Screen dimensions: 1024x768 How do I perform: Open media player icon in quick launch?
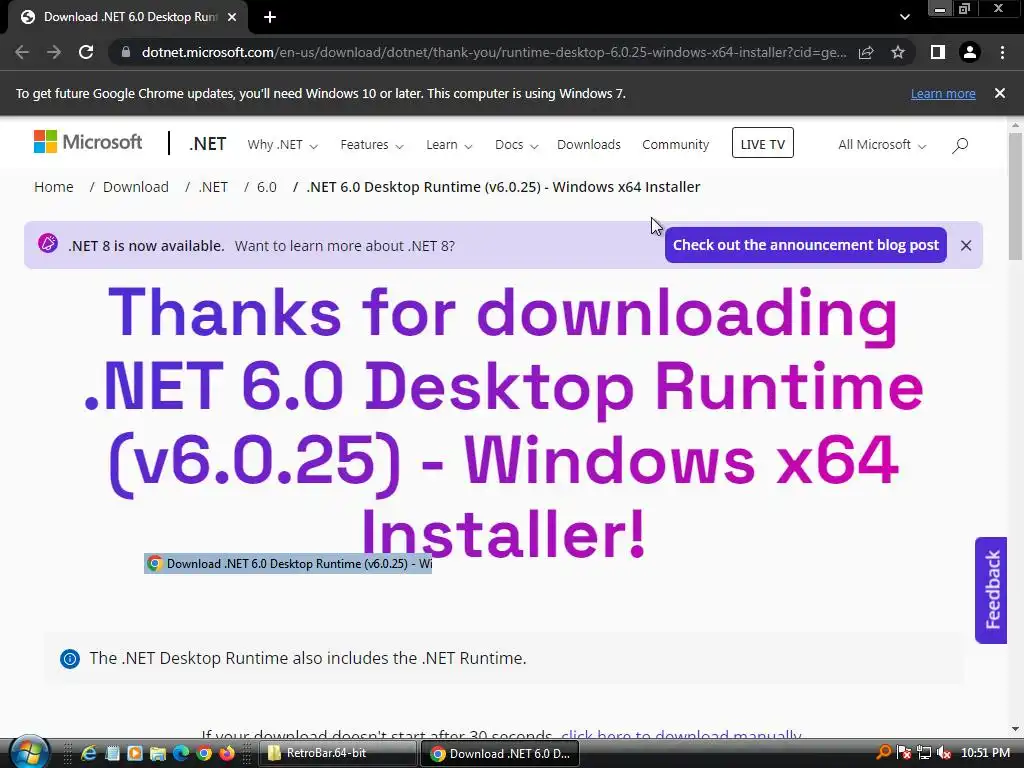coord(135,754)
